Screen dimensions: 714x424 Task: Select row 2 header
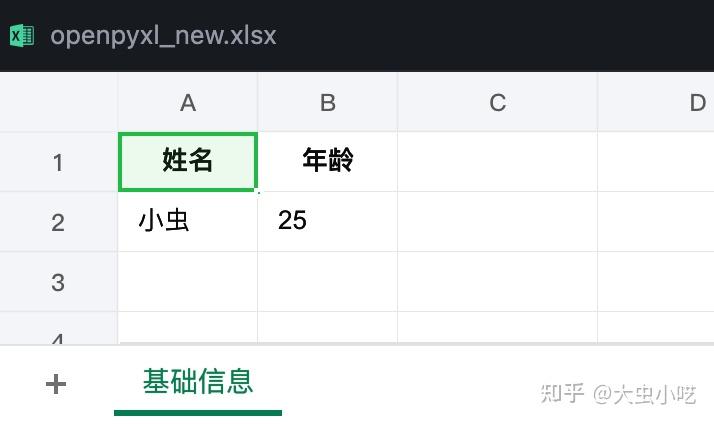click(x=58, y=222)
